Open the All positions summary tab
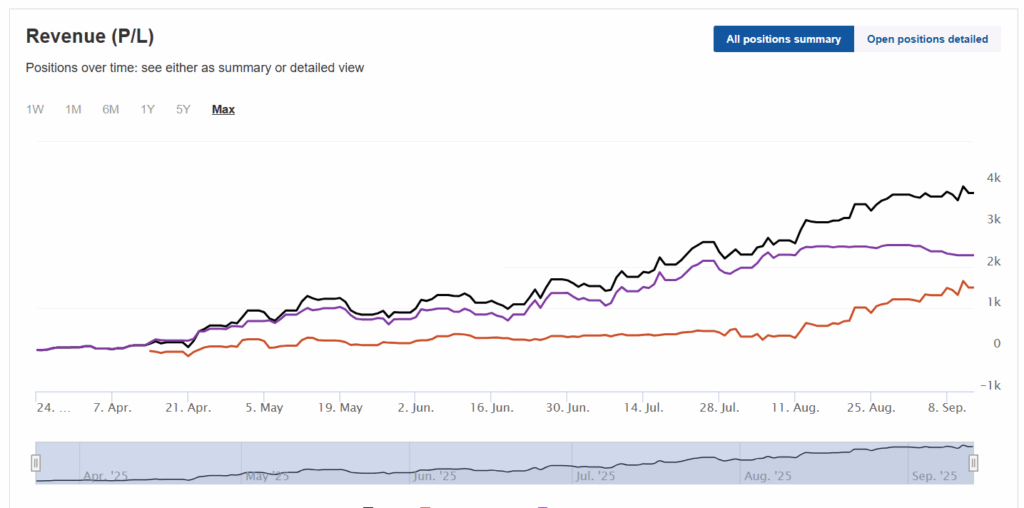The image size is (1024, 508). click(784, 39)
